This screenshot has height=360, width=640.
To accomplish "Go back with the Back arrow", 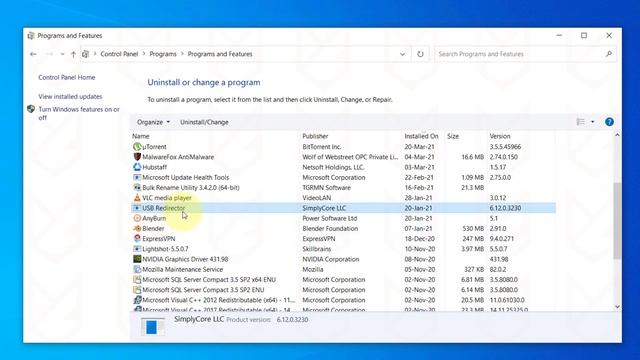I will (33, 54).
